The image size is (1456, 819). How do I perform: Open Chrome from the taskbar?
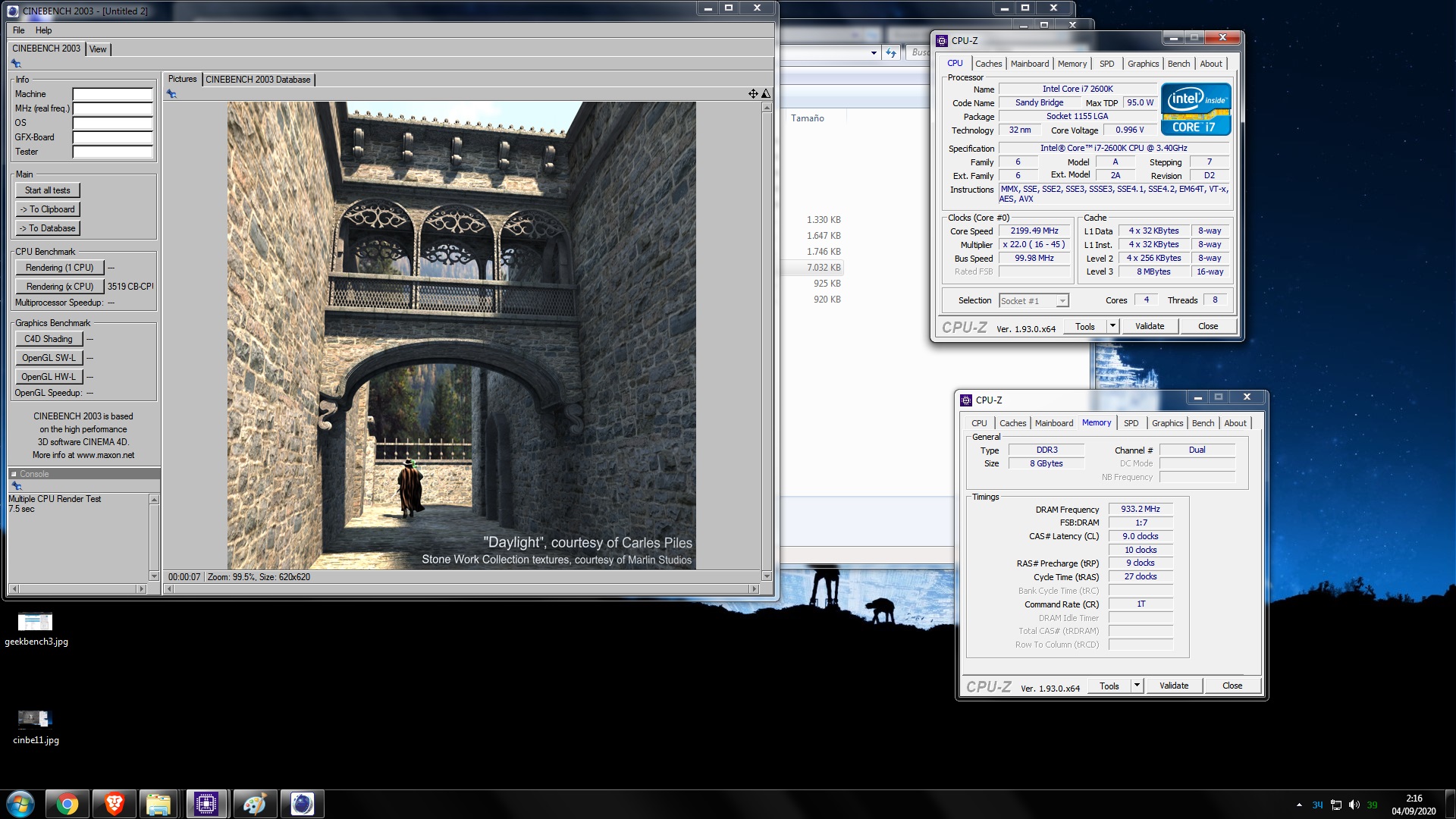67,804
